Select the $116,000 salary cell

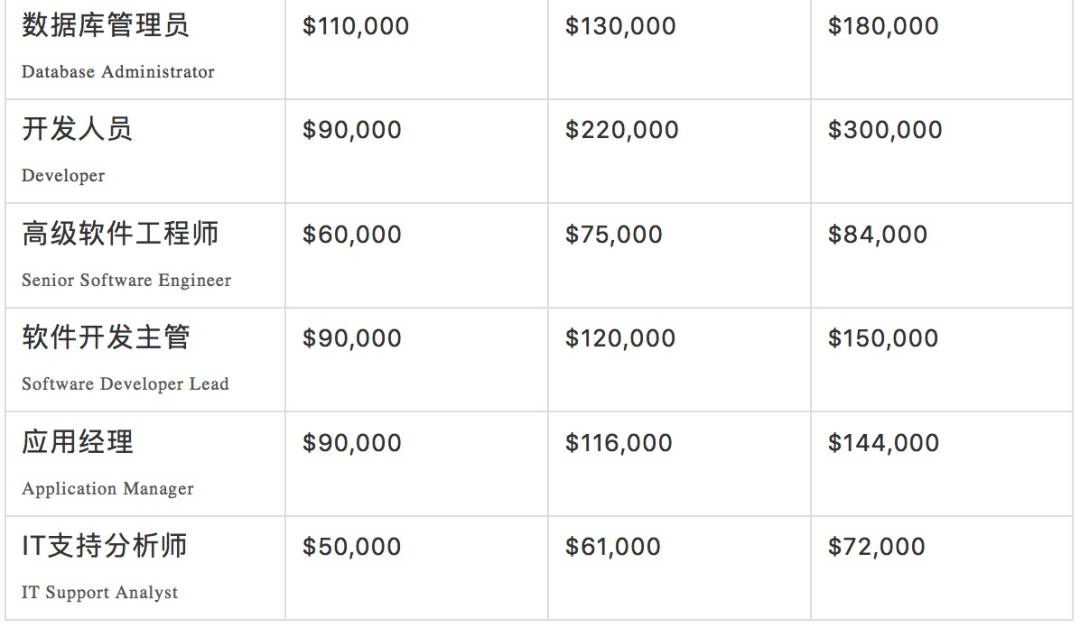(618, 443)
